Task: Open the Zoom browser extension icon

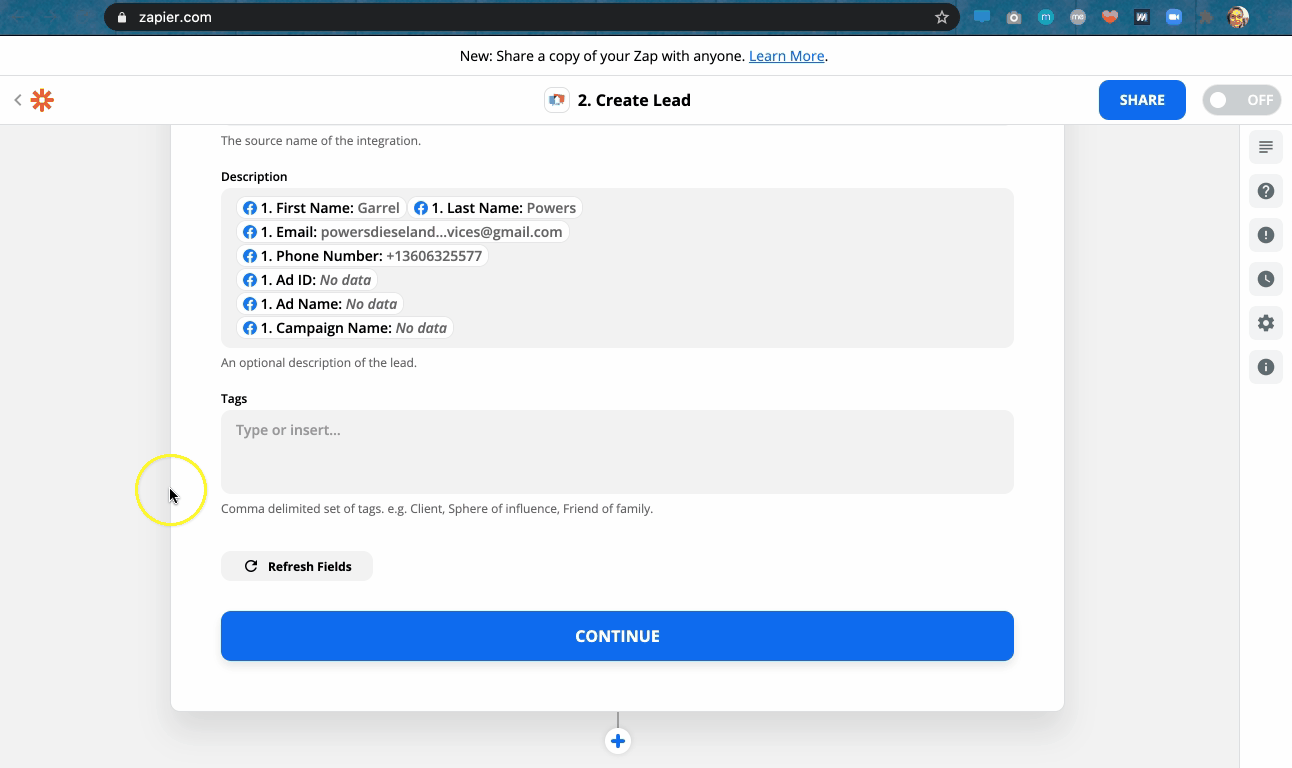Action: [1174, 17]
